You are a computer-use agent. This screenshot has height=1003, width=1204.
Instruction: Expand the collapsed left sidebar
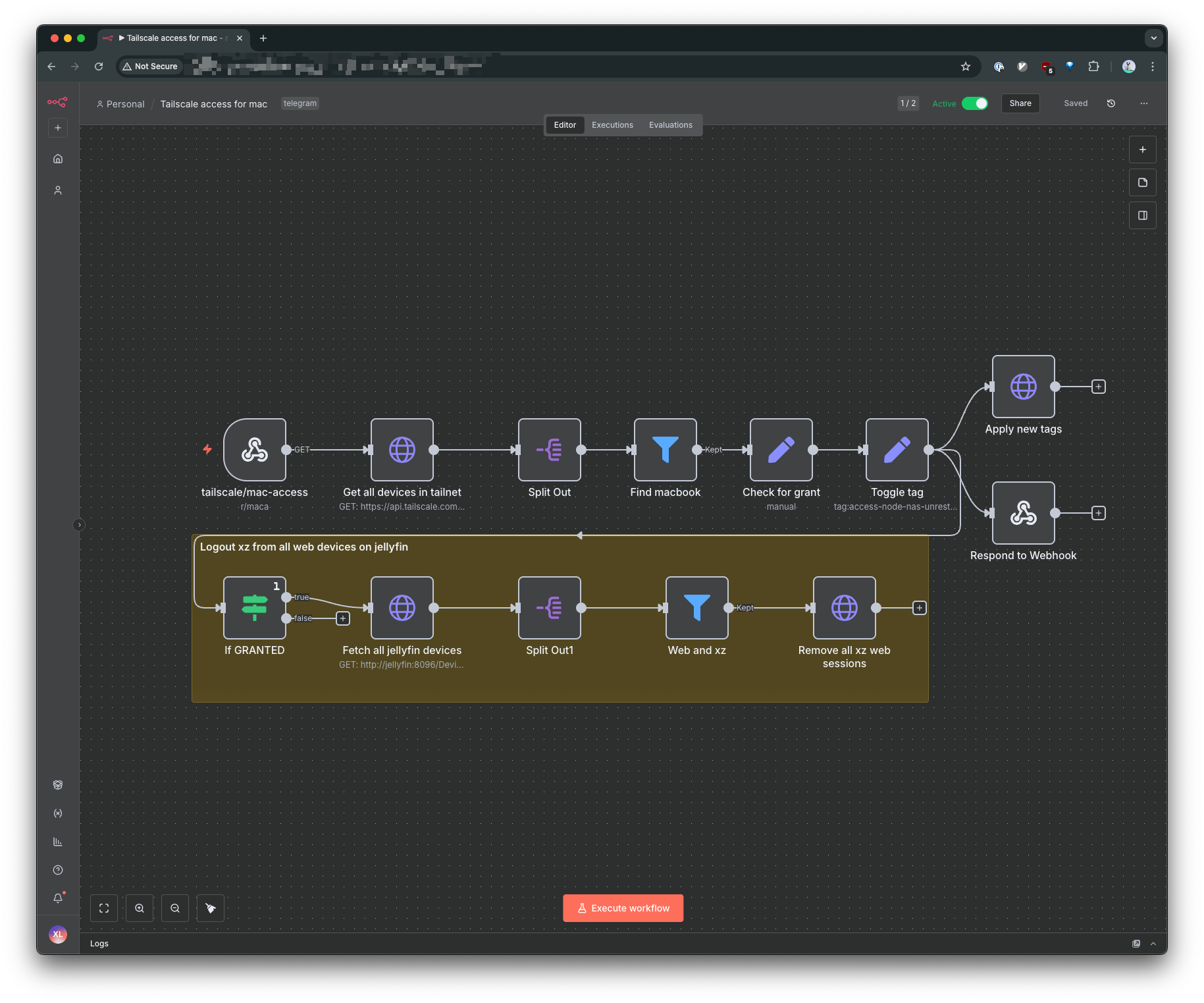[79, 525]
